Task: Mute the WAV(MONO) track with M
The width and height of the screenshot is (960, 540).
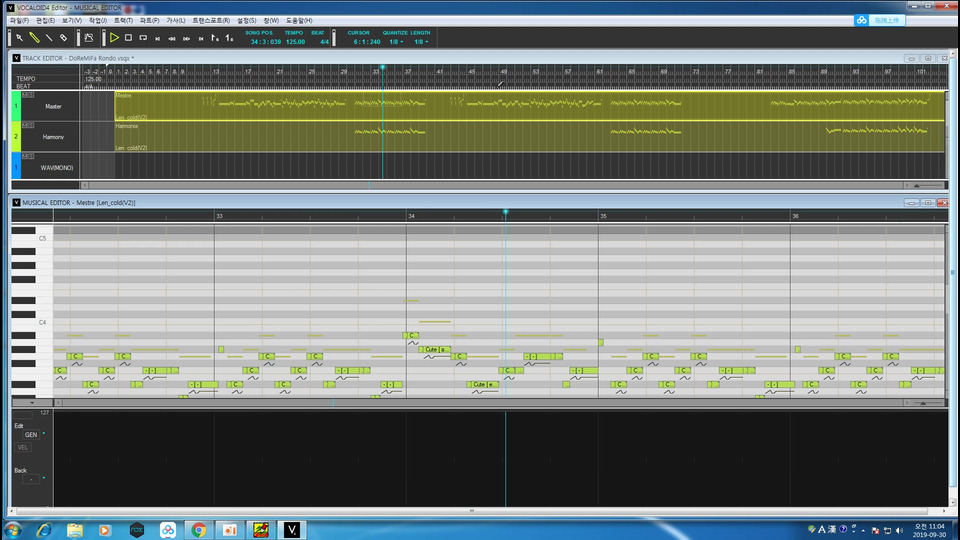Action: [x=25, y=156]
